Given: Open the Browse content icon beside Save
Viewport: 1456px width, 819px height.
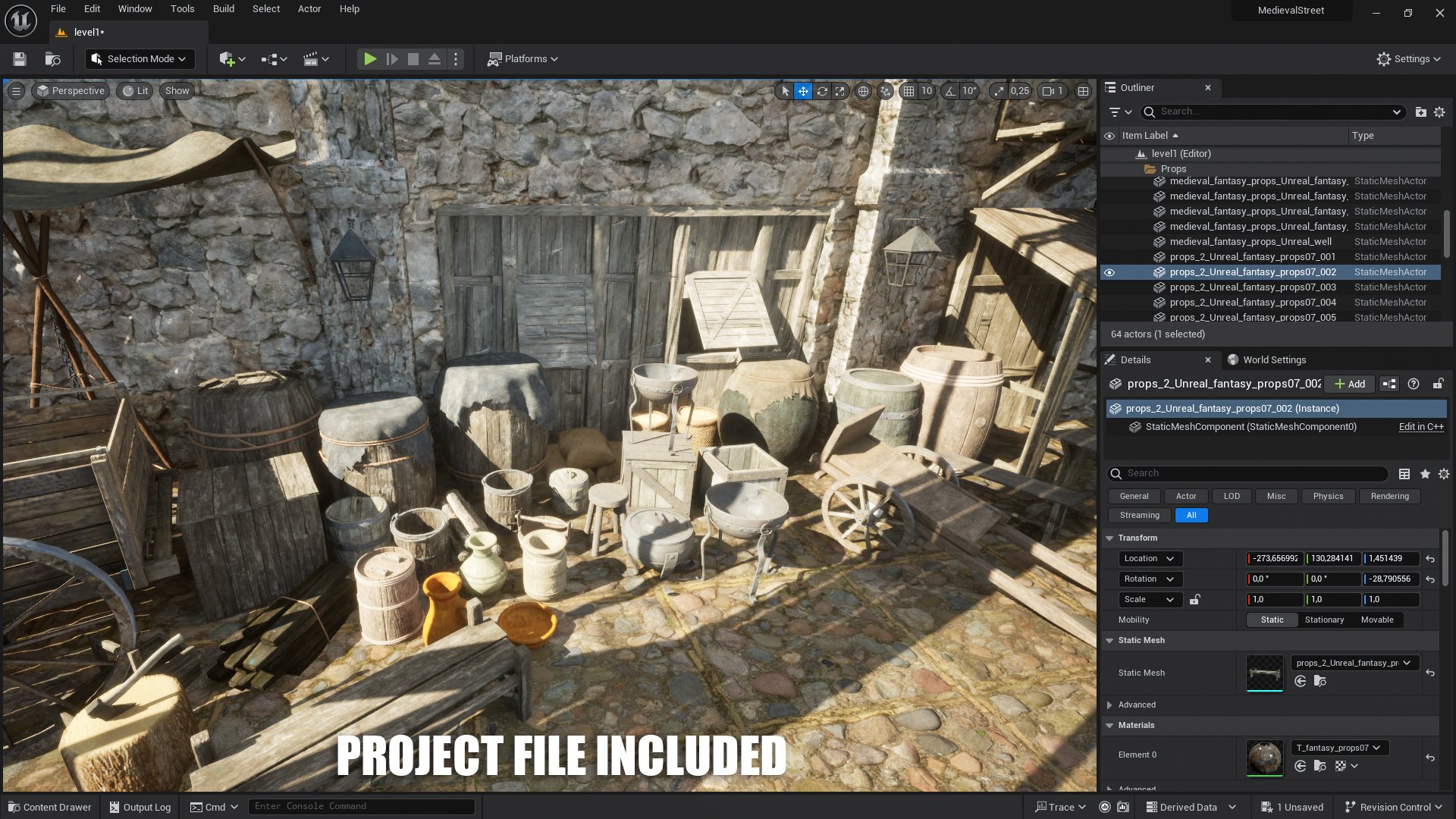Looking at the screenshot, I should [52, 59].
